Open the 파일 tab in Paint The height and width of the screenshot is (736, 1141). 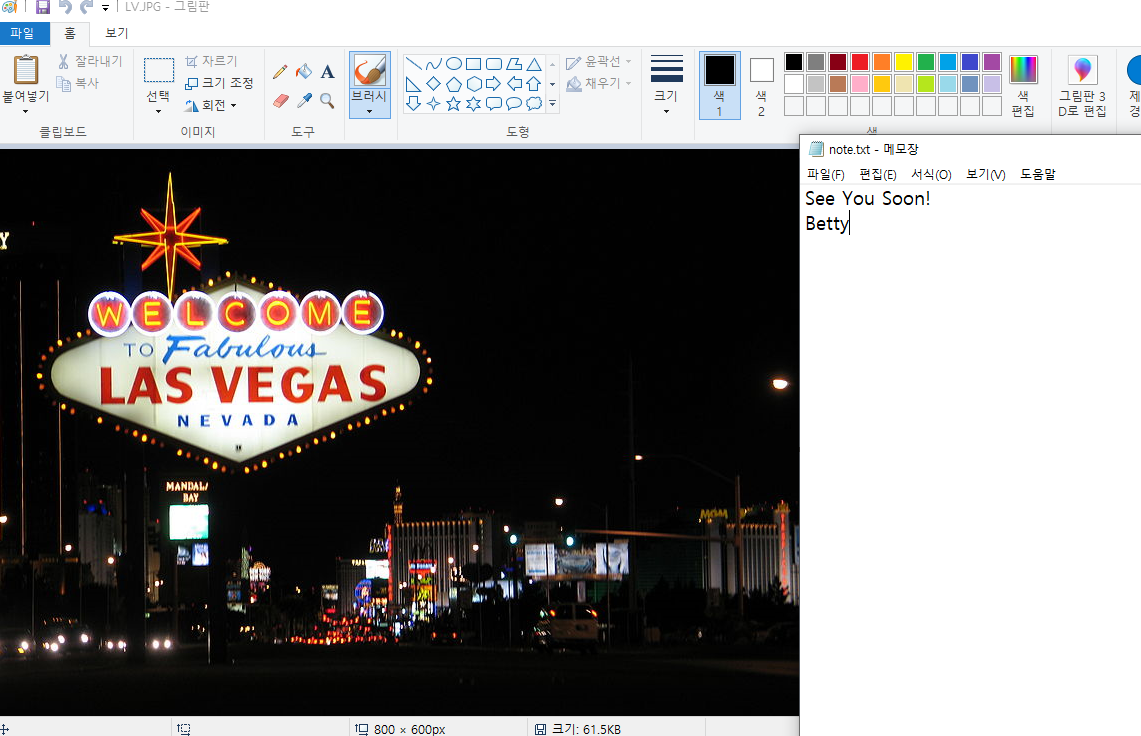click(23, 33)
